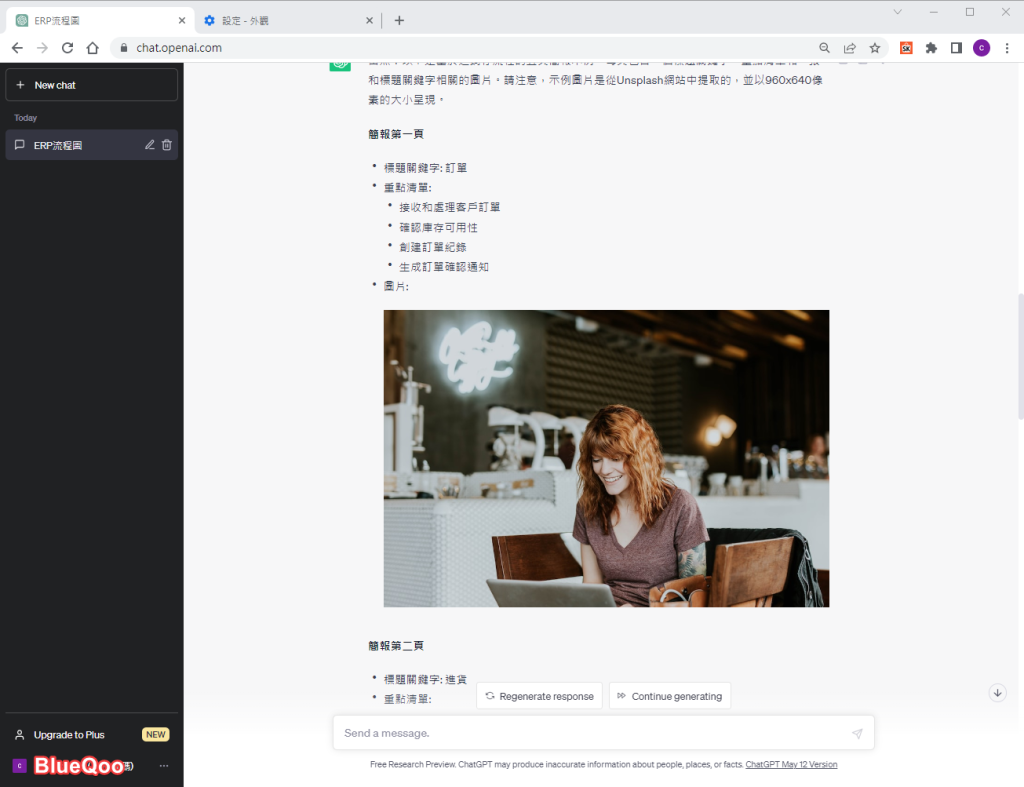The height and width of the screenshot is (787, 1024).
Task: Open the browser Extensions puzzle icon
Action: click(x=931, y=48)
